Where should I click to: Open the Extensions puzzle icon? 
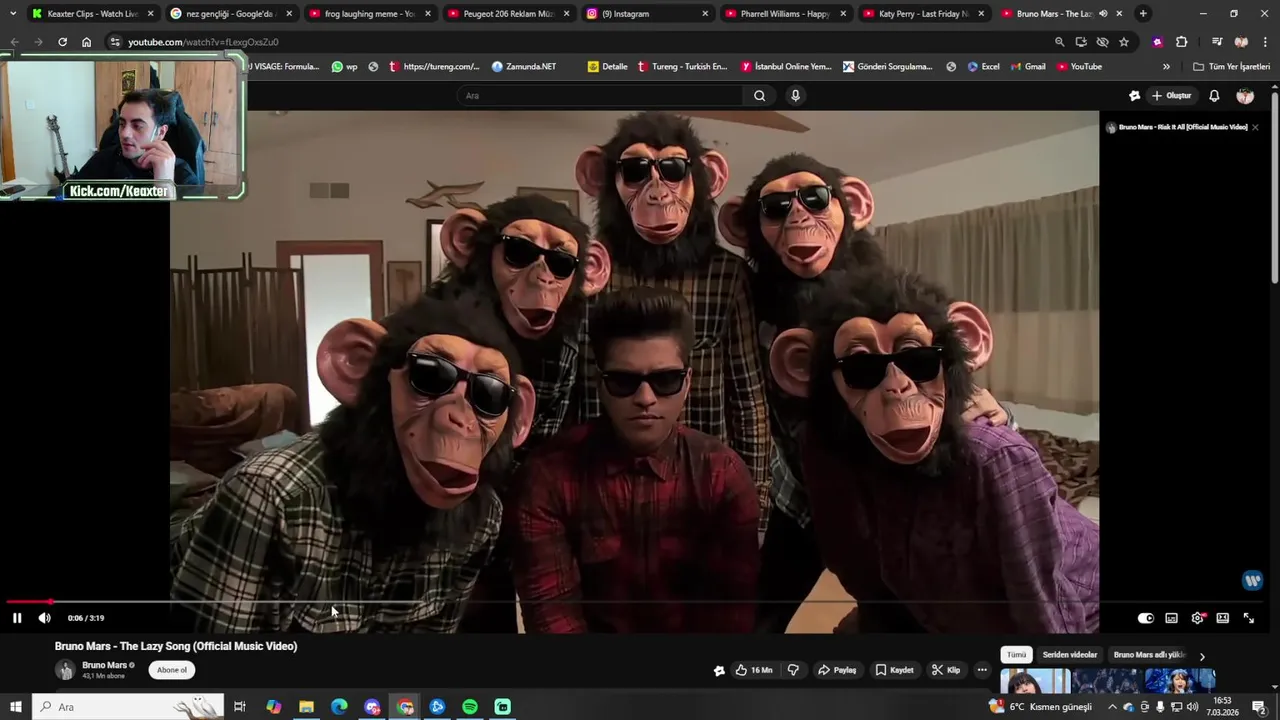1181,42
